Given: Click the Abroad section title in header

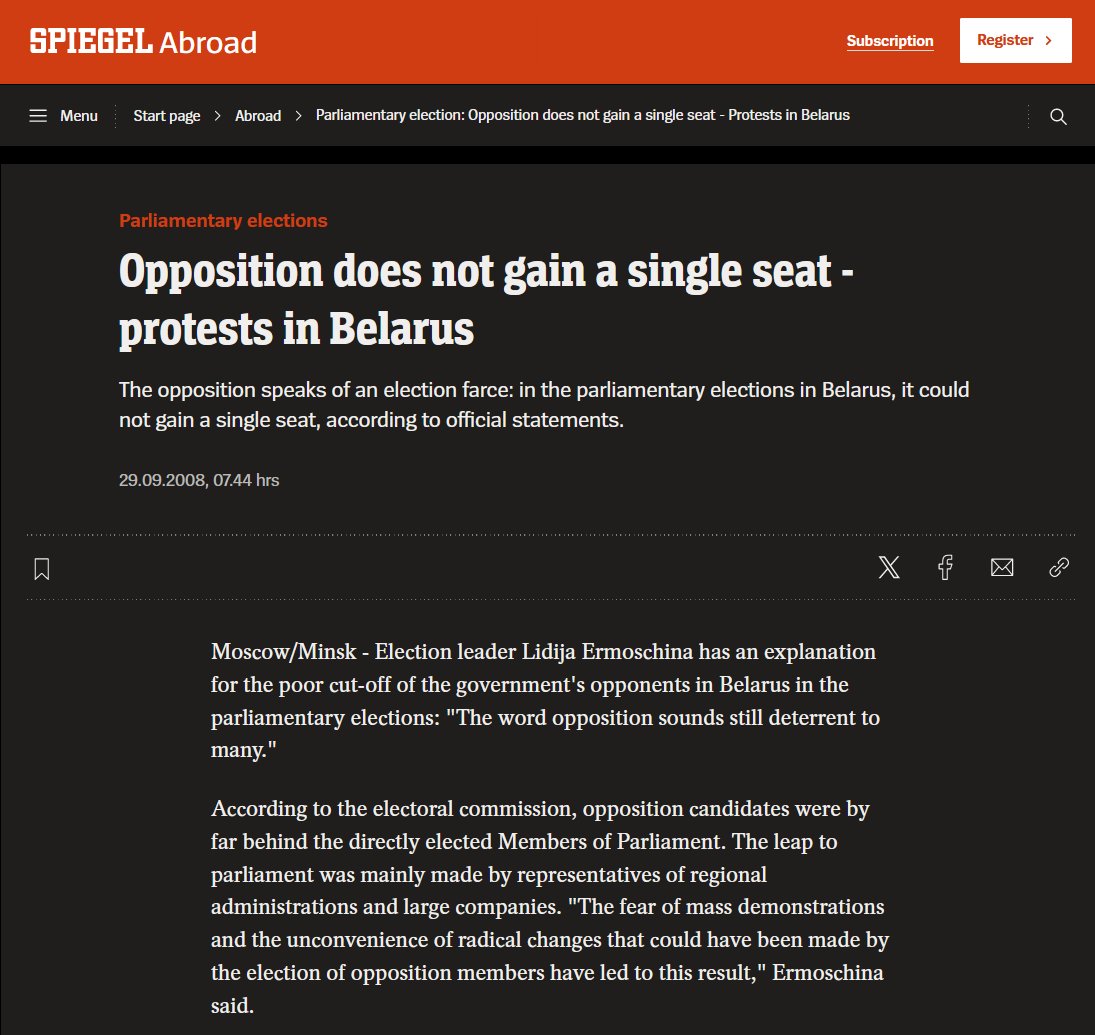Looking at the screenshot, I should 208,43.
